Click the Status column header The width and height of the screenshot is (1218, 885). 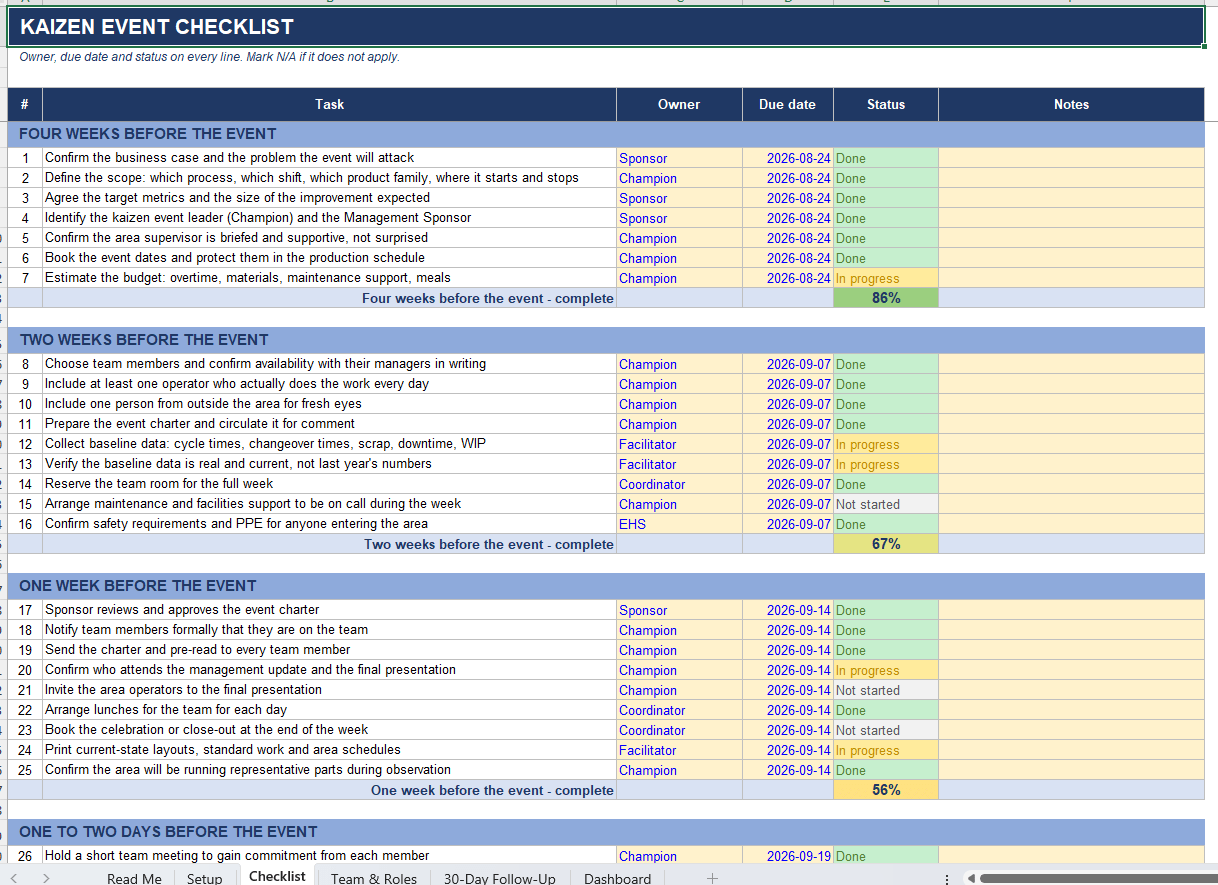click(886, 104)
